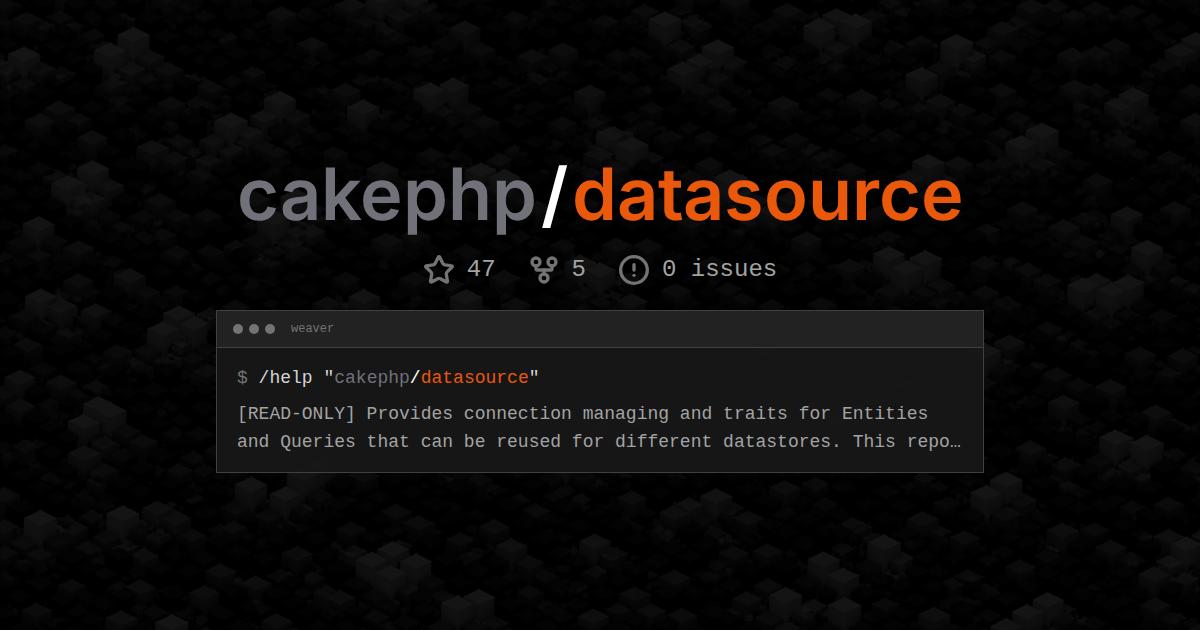Viewport: 1200px width, 630px height.
Task: Click the '/help' command text
Action: 286,377
